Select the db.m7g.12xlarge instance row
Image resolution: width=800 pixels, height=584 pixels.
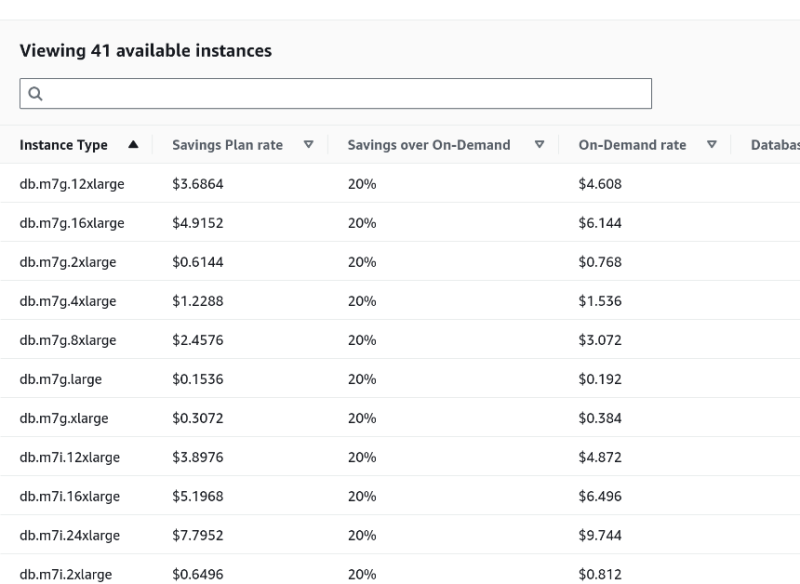[72, 184]
